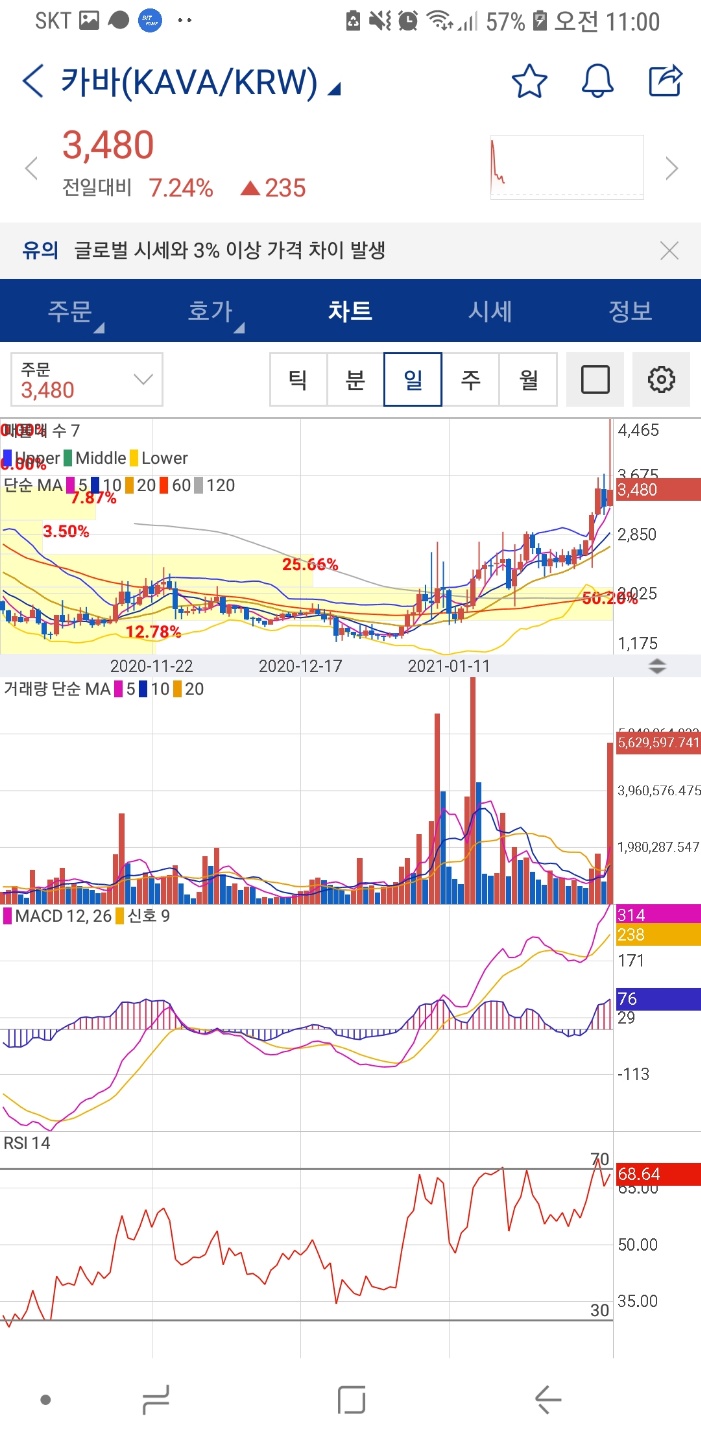Image resolution: width=701 pixels, height=1440 pixels.
Task: Dismiss the 유의 price difference notice
Action: pos(669,251)
